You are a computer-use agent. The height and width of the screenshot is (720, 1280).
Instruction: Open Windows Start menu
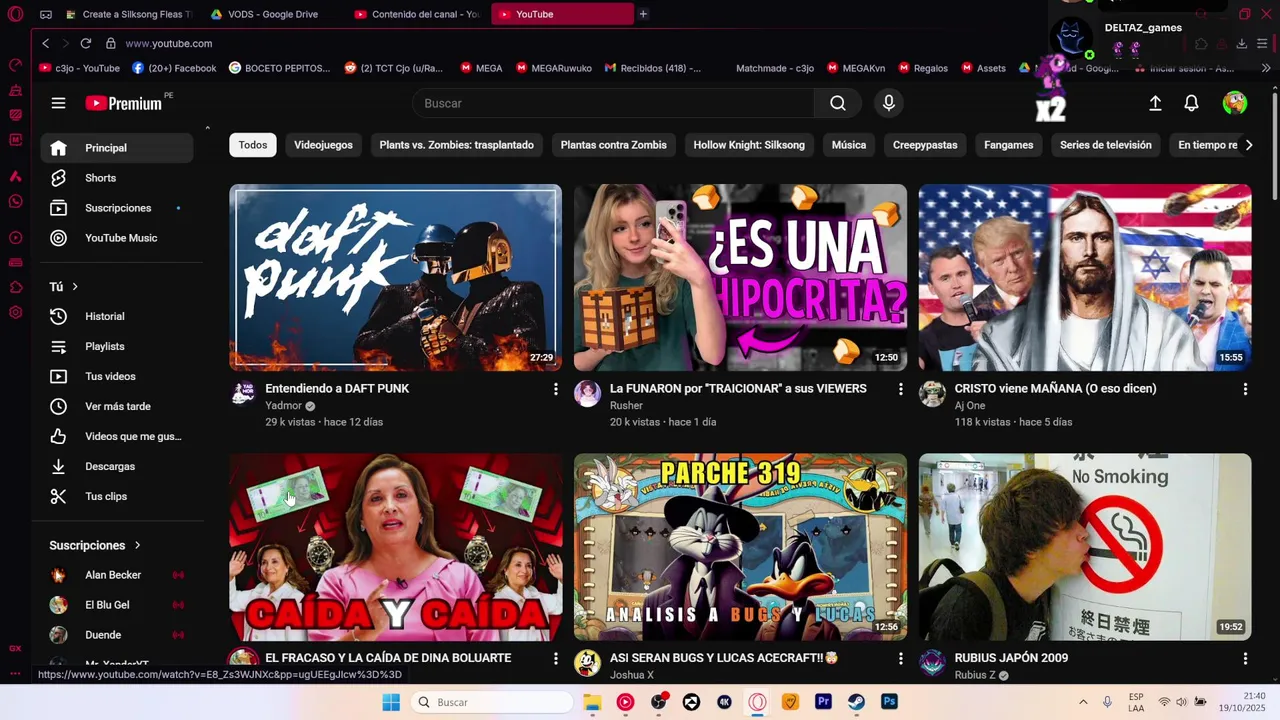click(x=391, y=702)
